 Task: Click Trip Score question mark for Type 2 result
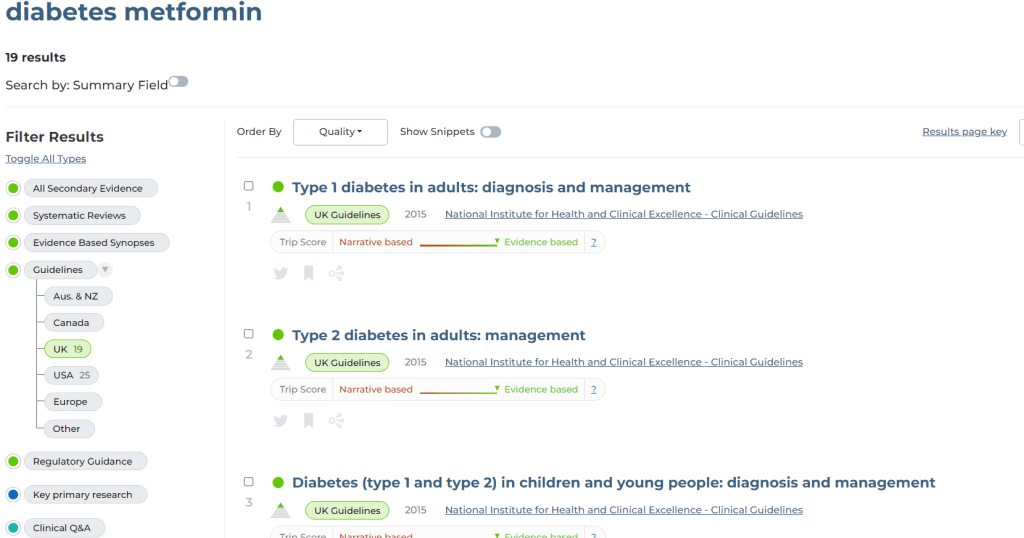tap(593, 390)
